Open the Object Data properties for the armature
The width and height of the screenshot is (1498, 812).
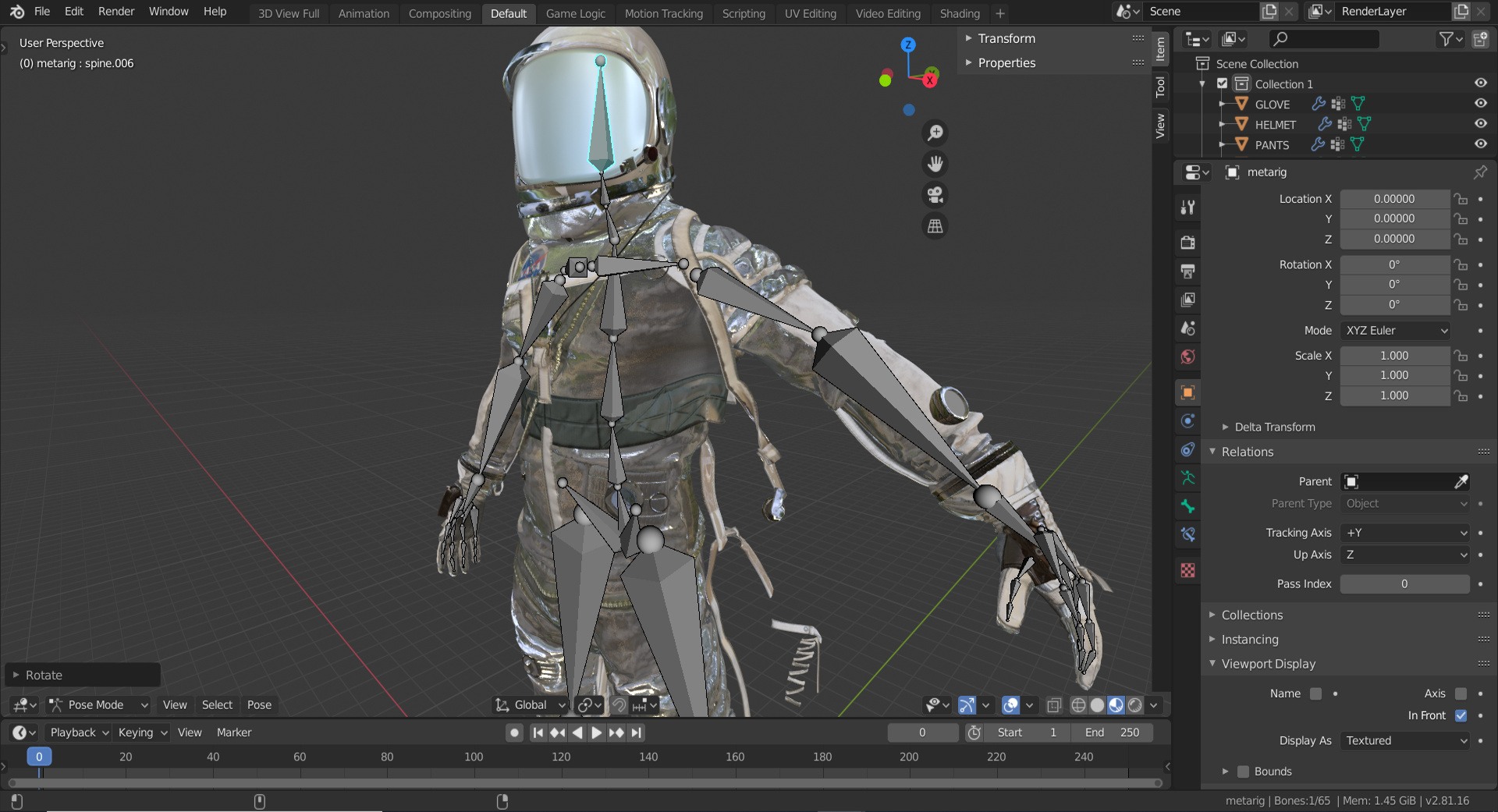[x=1187, y=477]
